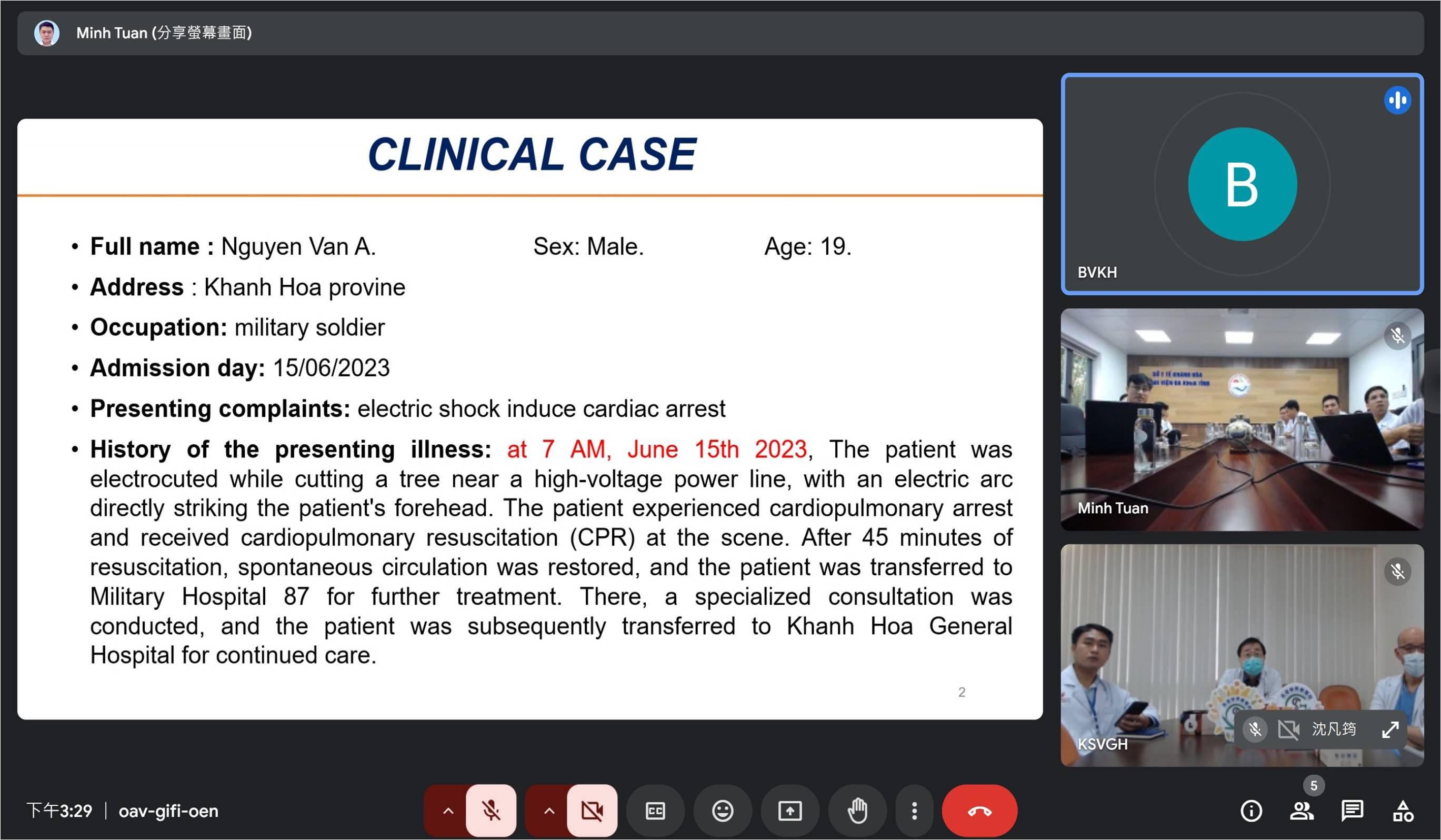Viewport: 1441px width, 840px height.
Task: Open the activities panel
Action: tap(1403, 811)
